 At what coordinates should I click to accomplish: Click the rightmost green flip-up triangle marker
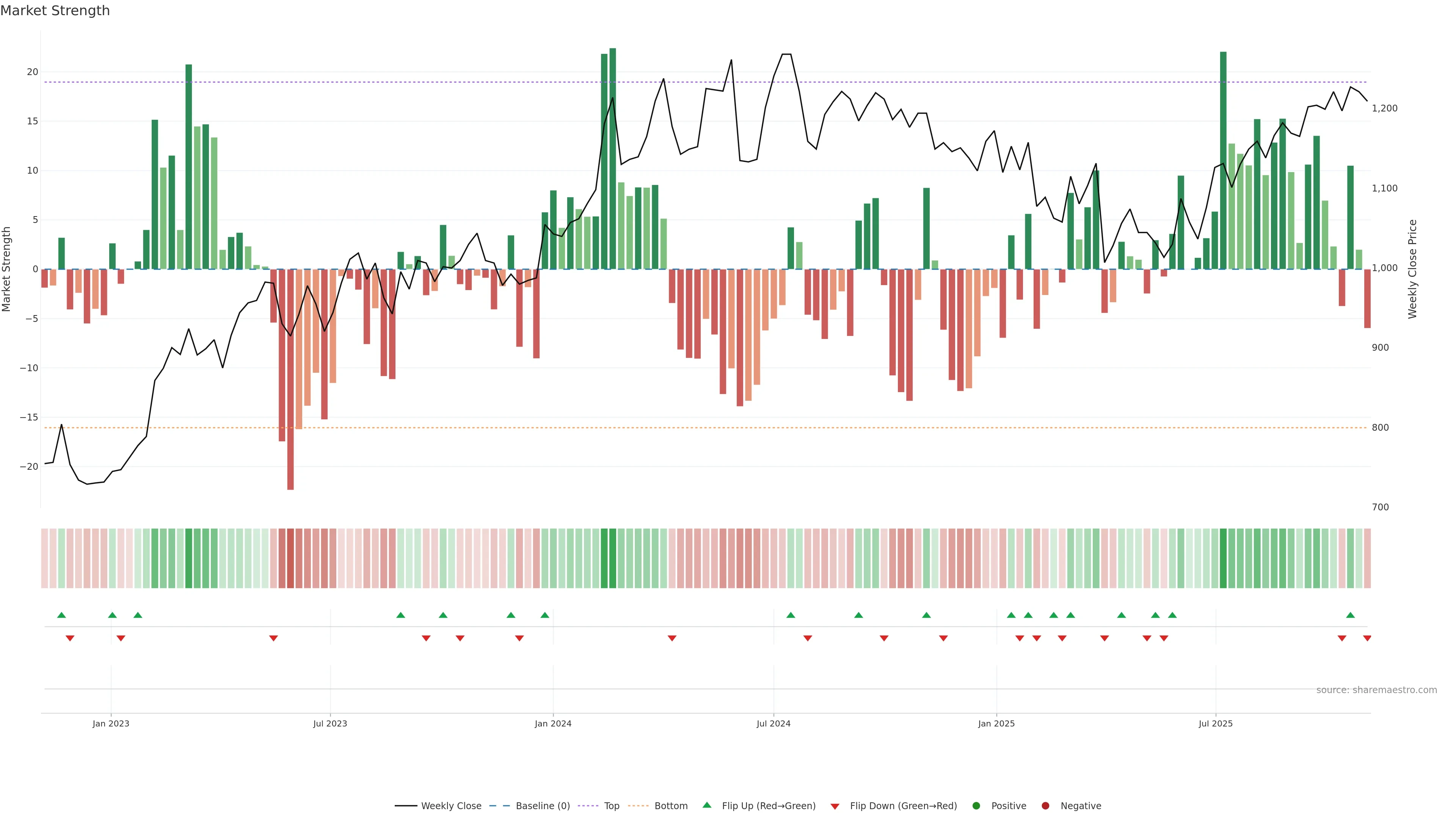click(x=1350, y=615)
